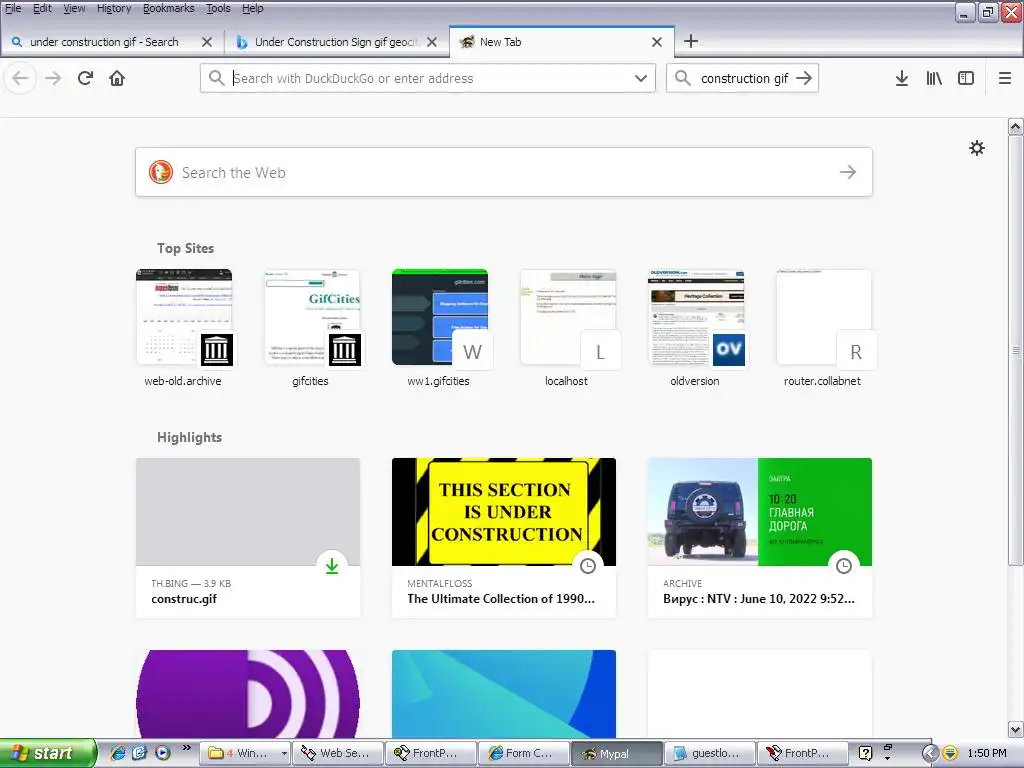
Task: Click the DuckDuckGo logo in search box
Action: pos(161,172)
